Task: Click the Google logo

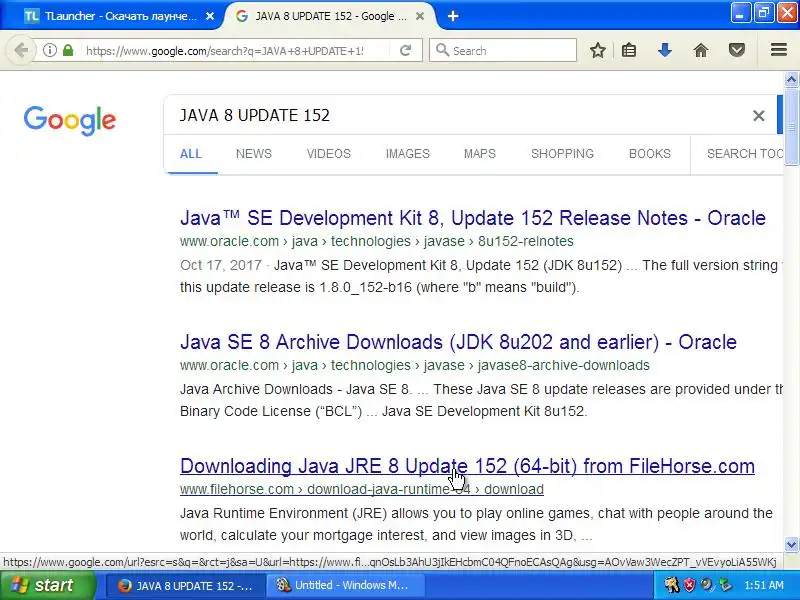Action: point(70,120)
